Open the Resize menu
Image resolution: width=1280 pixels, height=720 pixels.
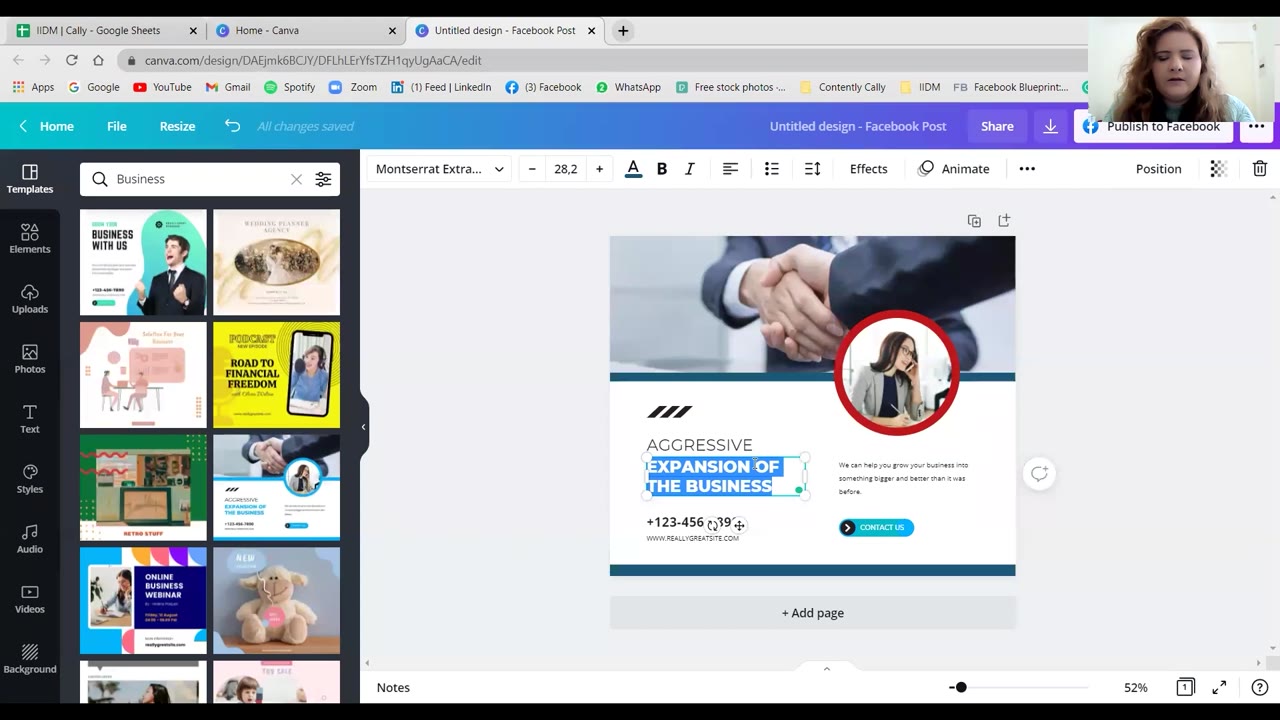click(177, 126)
